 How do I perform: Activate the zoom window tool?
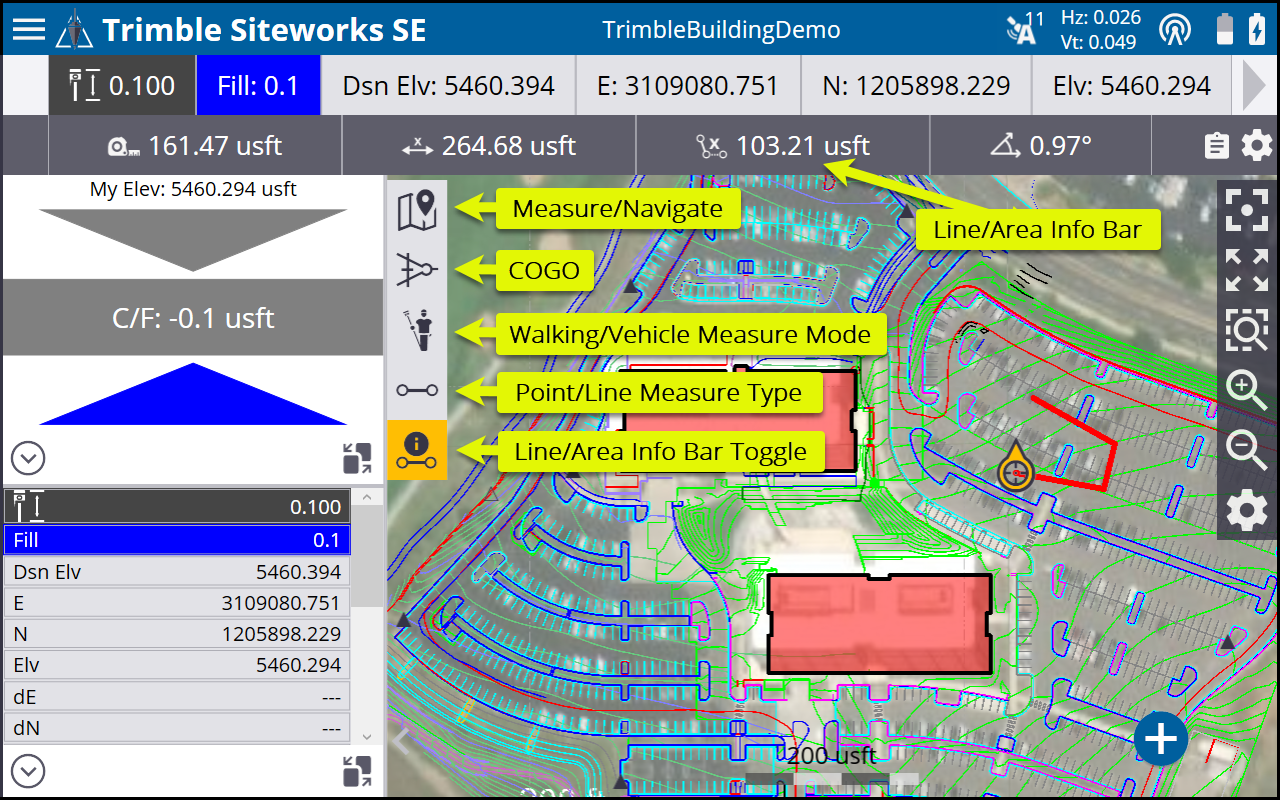(x=1247, y=330)
